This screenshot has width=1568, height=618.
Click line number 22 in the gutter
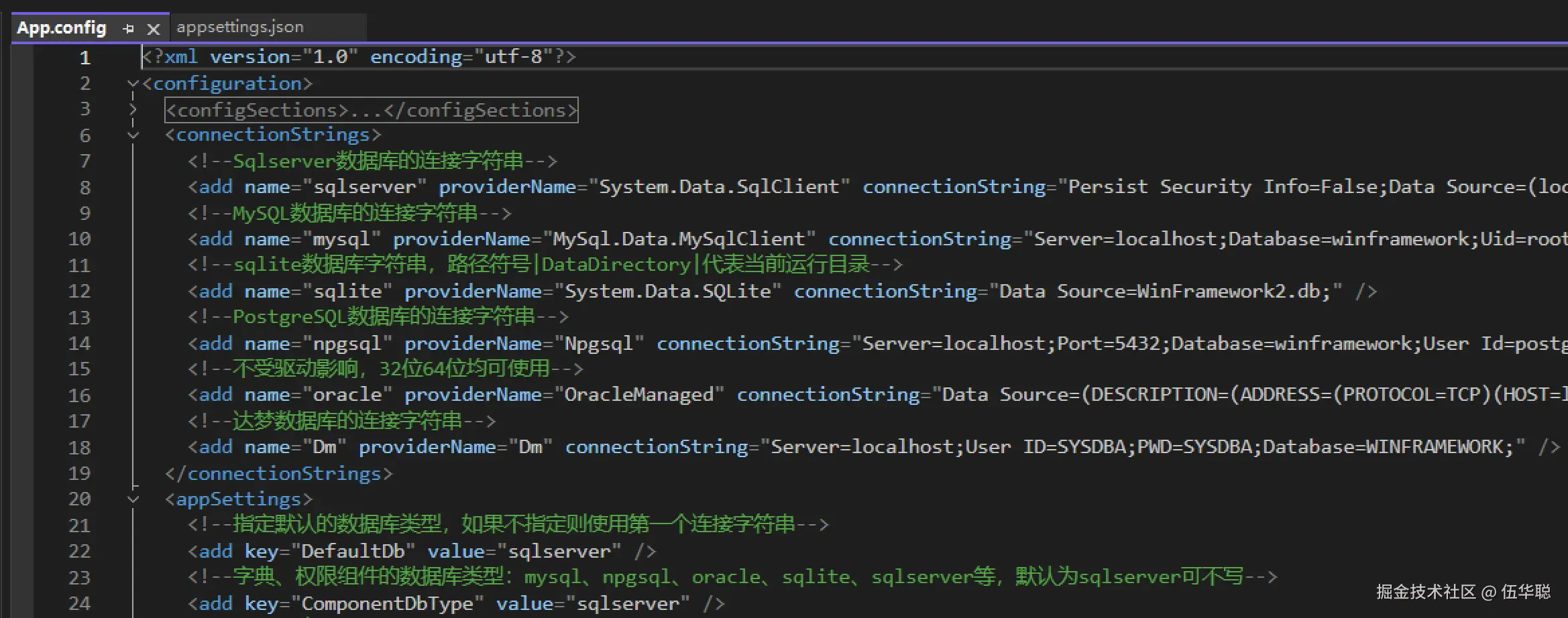click(x=79, y=552)
